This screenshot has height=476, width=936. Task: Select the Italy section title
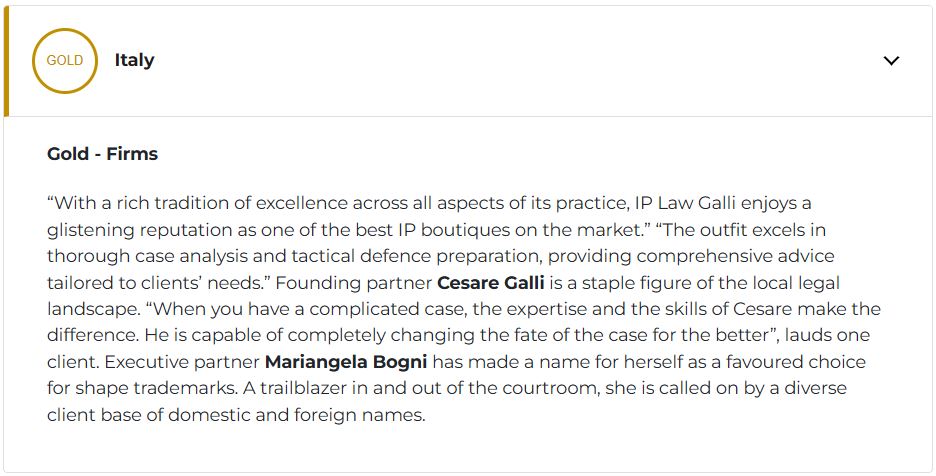[x=134, y=60]
